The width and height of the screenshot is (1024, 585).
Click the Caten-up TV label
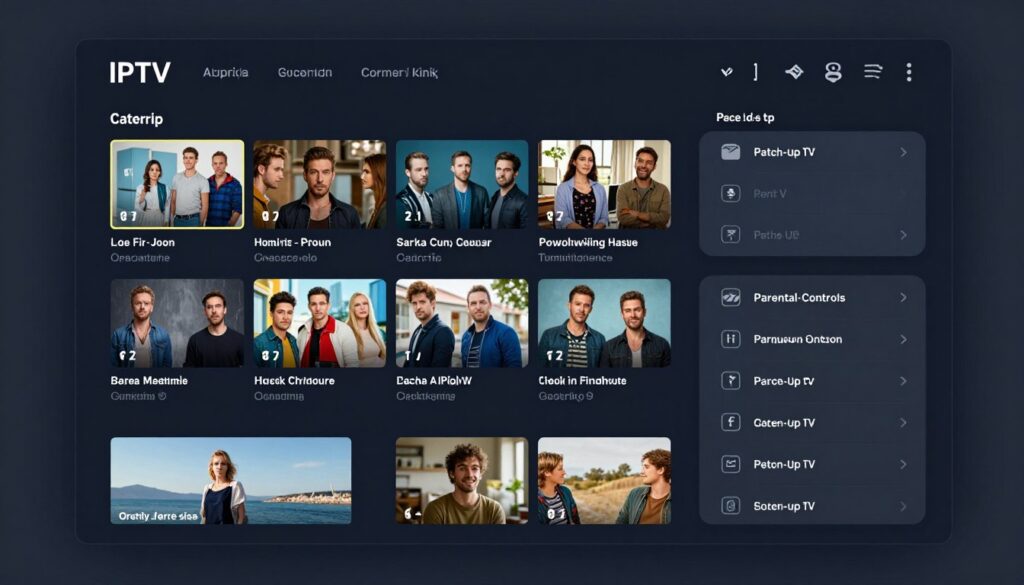tap(784, 422)
